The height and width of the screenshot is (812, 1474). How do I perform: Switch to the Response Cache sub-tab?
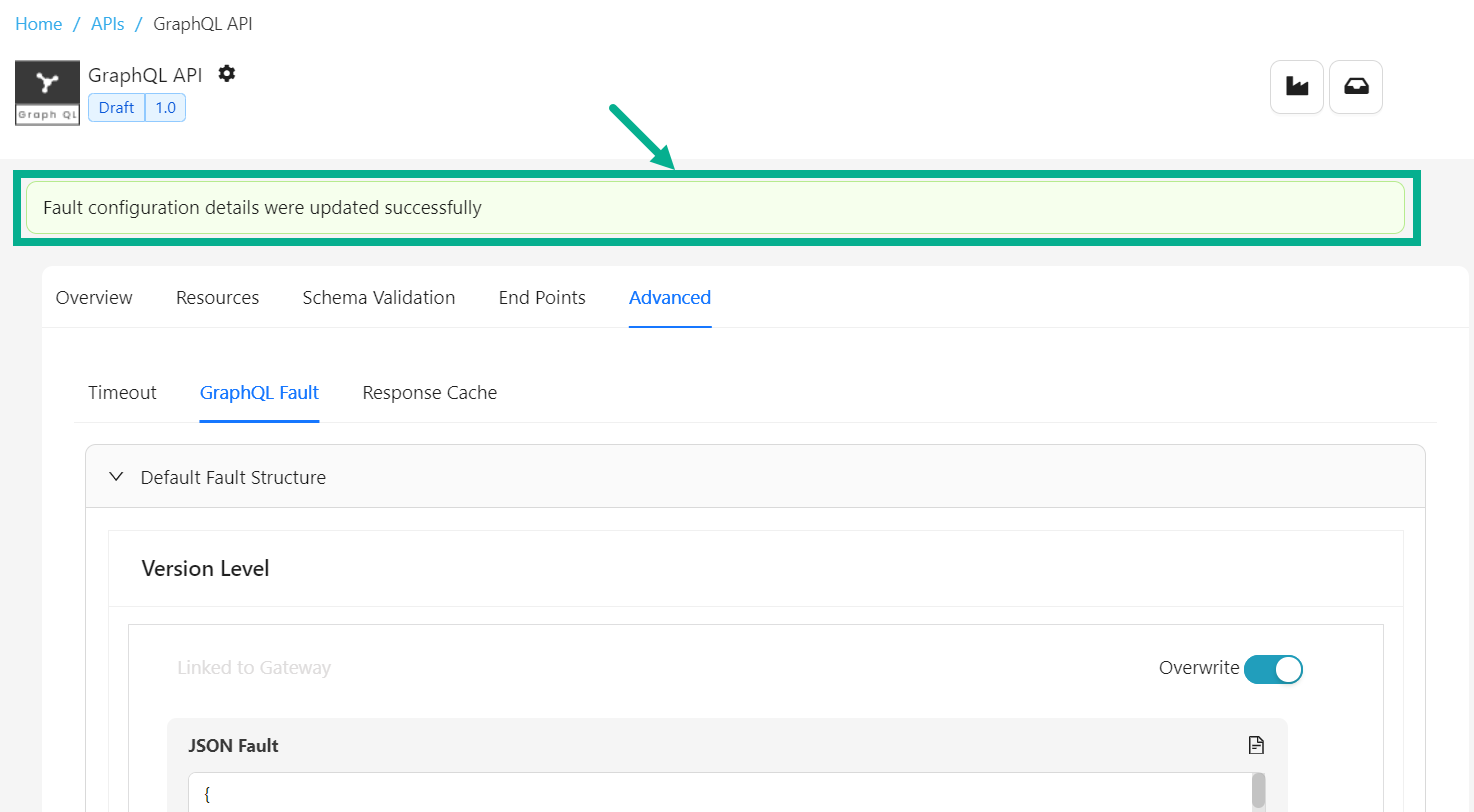pyautogui.click(x=429, y=393)
